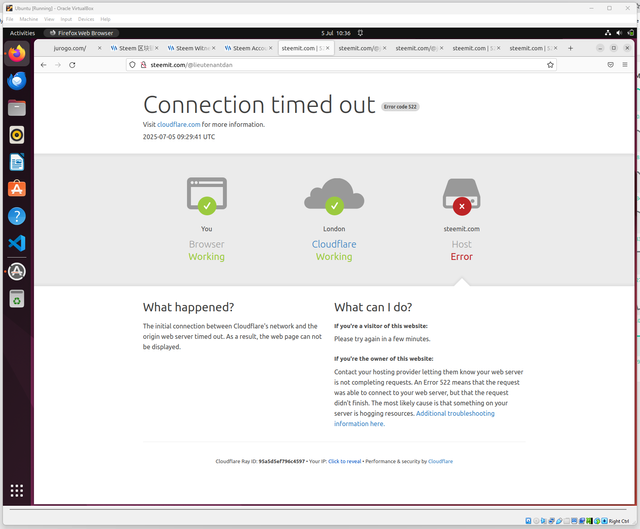Viewport: 640px width, 529px height.
Task: Show Applications grid in the dock
Action: (17, 491)
